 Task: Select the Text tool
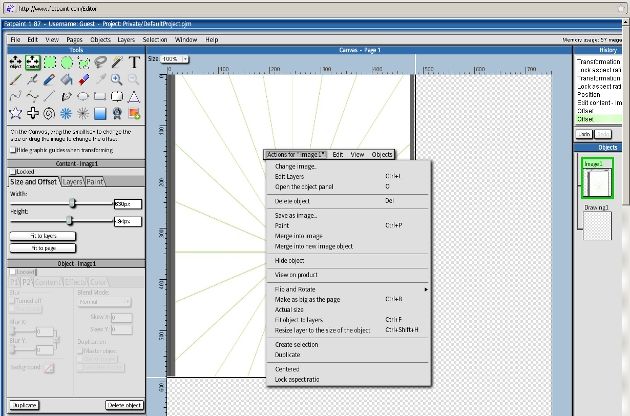(x=134, y=62)
